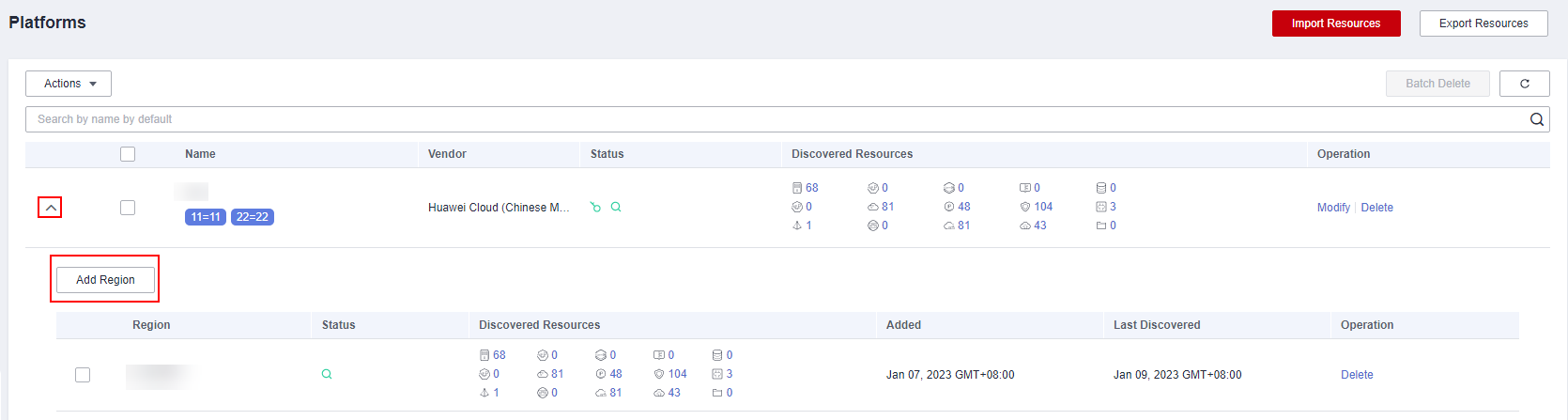Click the Add Region button

coord(105,280)
